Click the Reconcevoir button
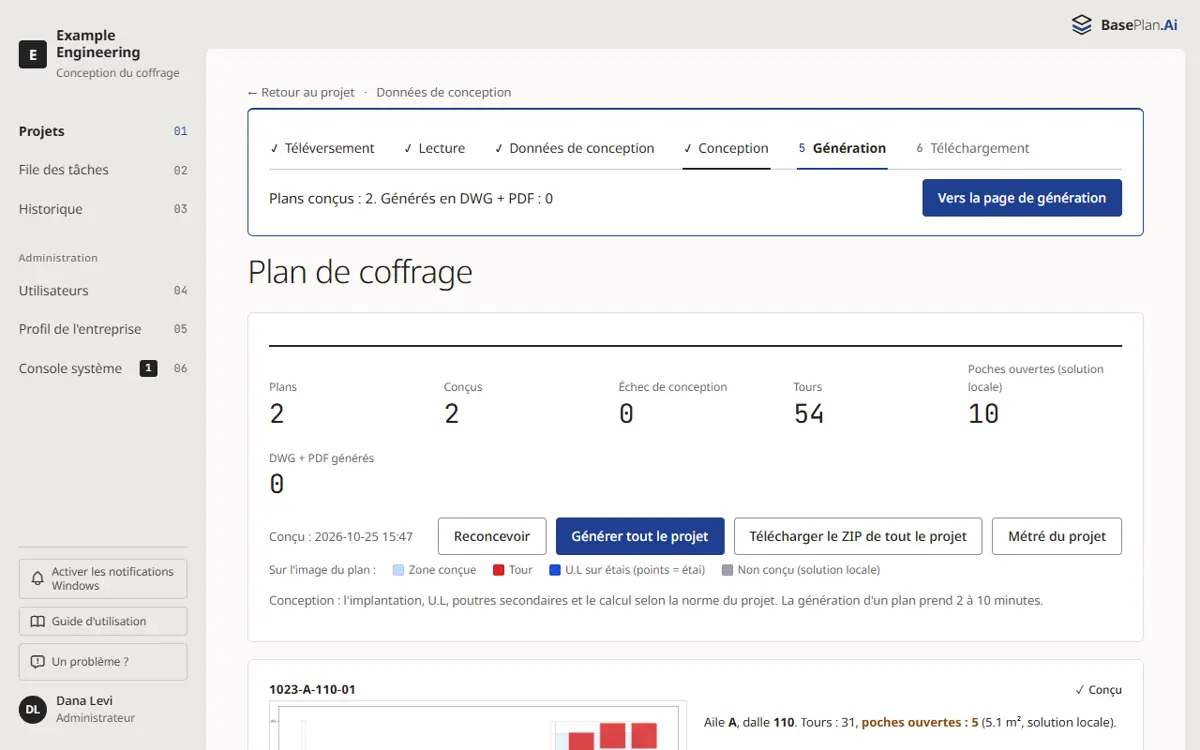Image resolution: width=1200 pixels, height=750 pixels. click(492, 536)
